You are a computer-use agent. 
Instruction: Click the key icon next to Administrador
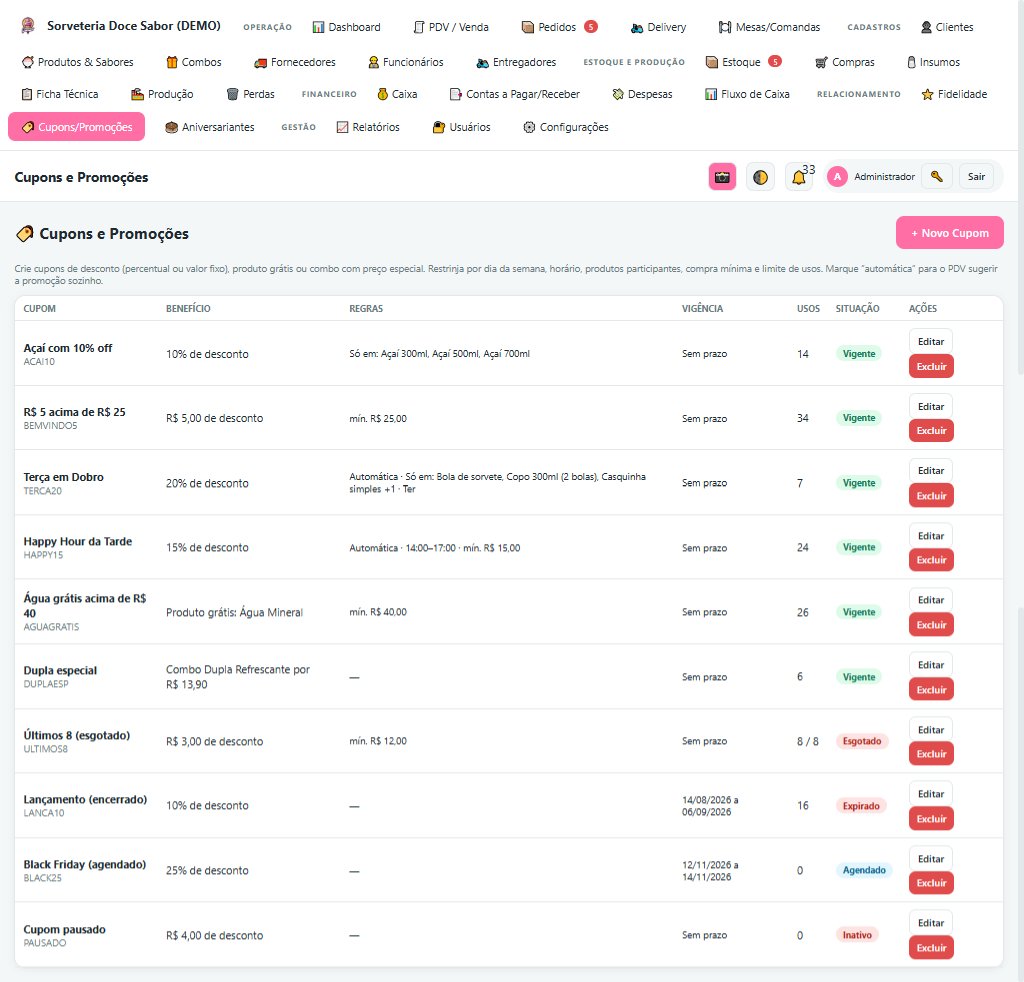click(x=936, y=176)
